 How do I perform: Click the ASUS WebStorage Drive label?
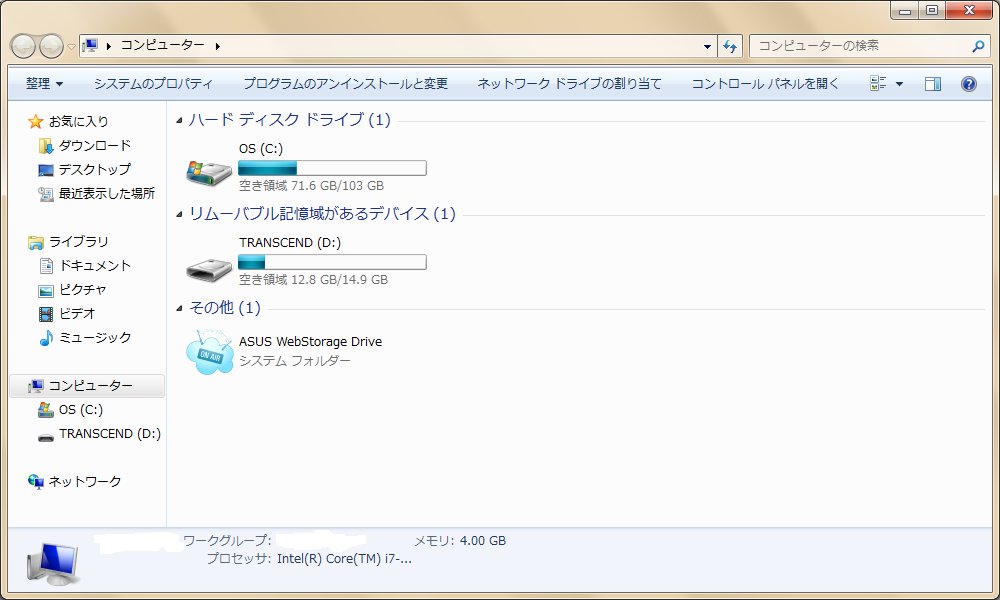point(311,342)
